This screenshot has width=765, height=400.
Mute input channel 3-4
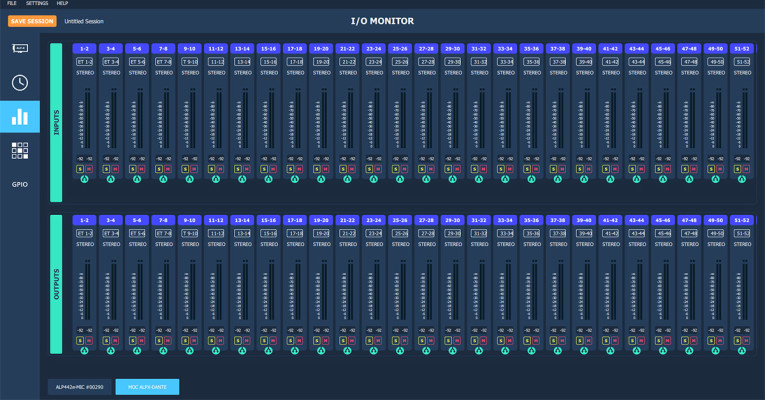tap(115, 169)
